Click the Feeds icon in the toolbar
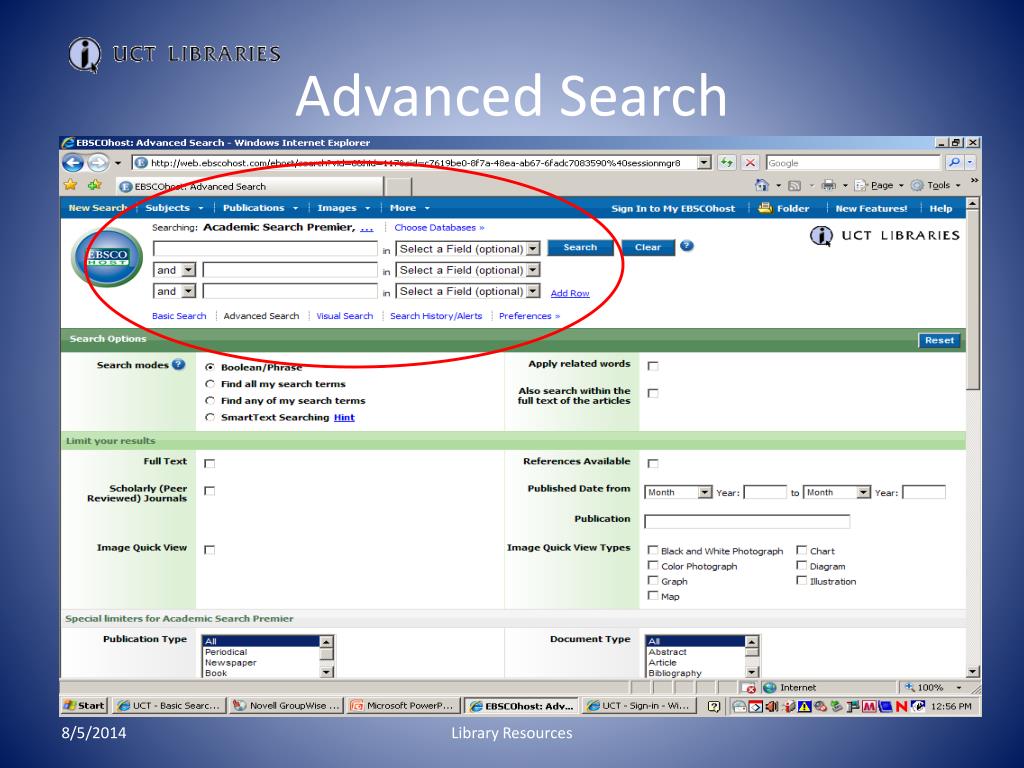Image resolution: width=1024 pixels, height=768 pixels. [794, 185]
